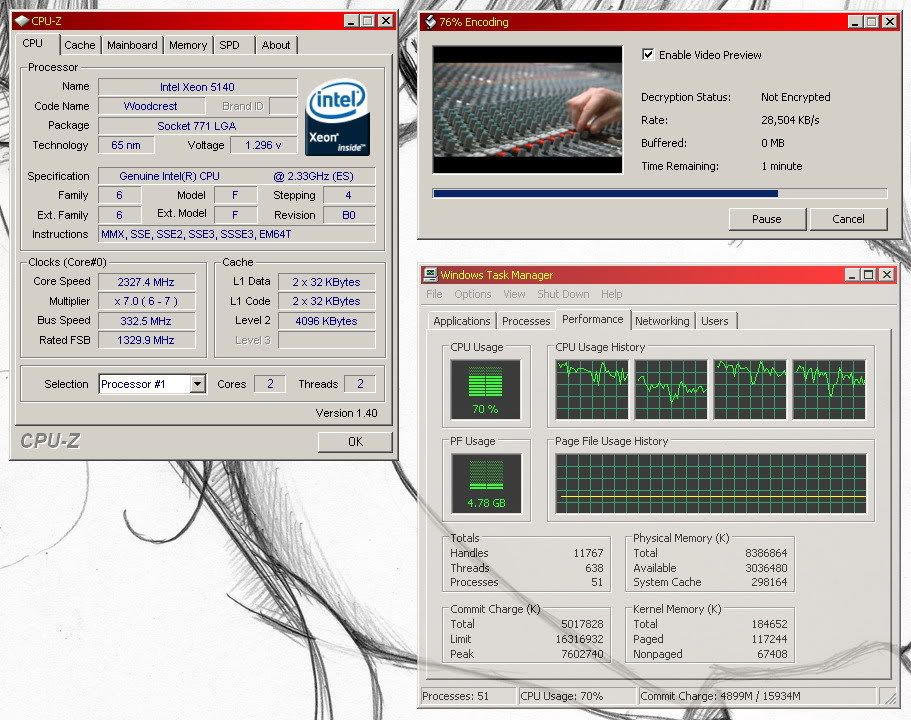Open the Task Manager File menu
The image size is (911, 720).
tap(434, 294)
